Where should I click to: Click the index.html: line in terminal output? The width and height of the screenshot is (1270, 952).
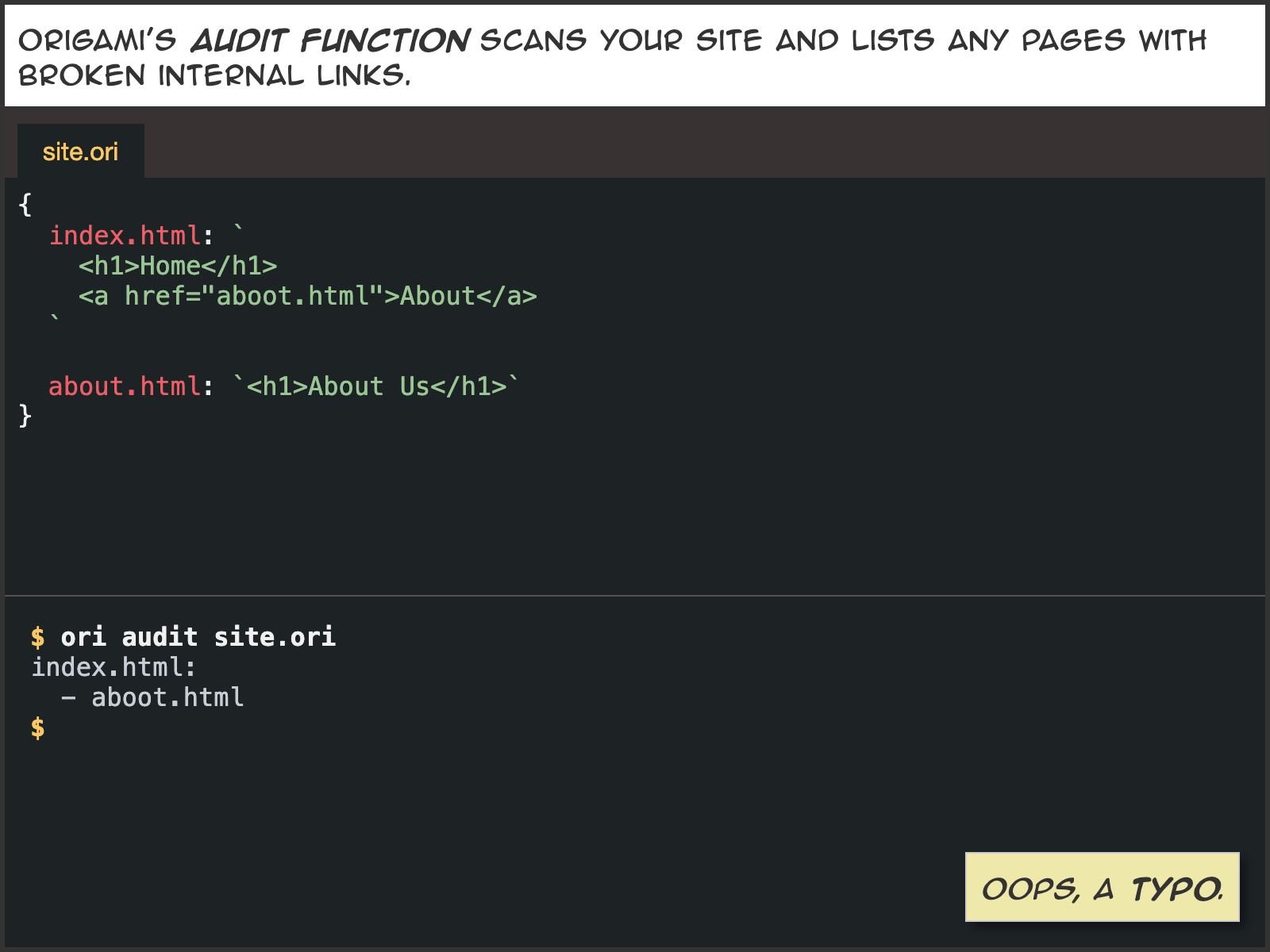tap(114, 667)
